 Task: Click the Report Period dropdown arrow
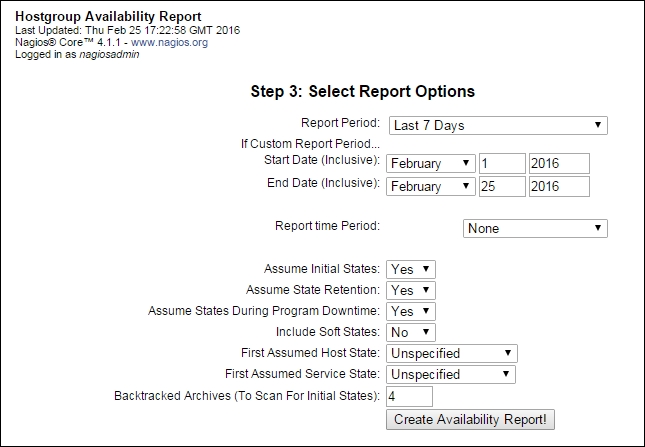[598, 125]
